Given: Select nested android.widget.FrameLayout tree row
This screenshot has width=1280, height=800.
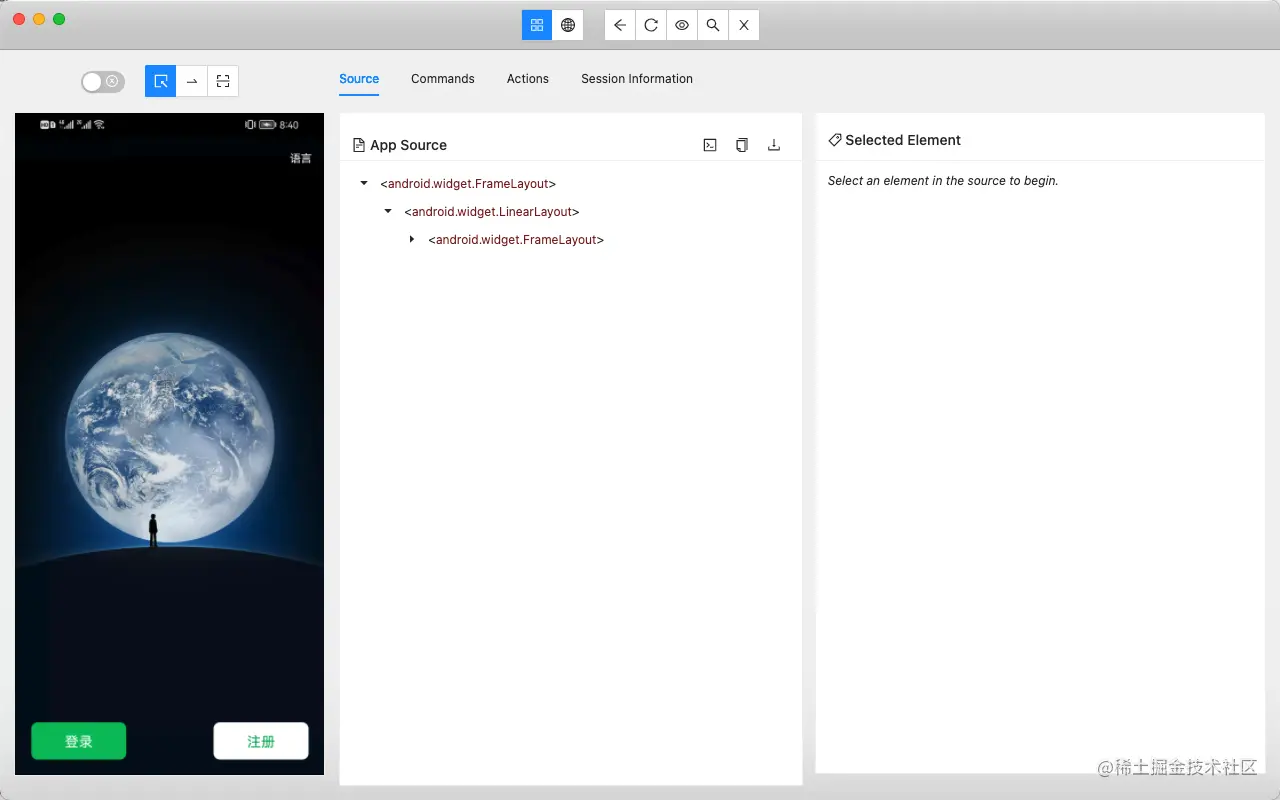Looking at the screenshot, I should click(516, 240).
